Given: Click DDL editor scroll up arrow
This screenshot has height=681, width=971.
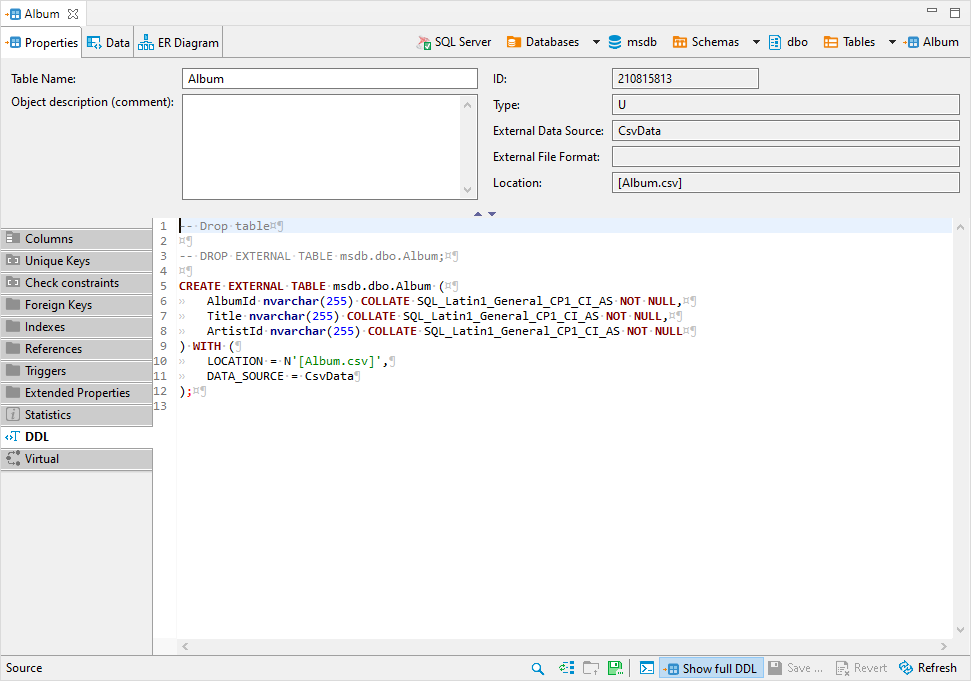Looking at the screenshot, I should [x=960, y=227].
